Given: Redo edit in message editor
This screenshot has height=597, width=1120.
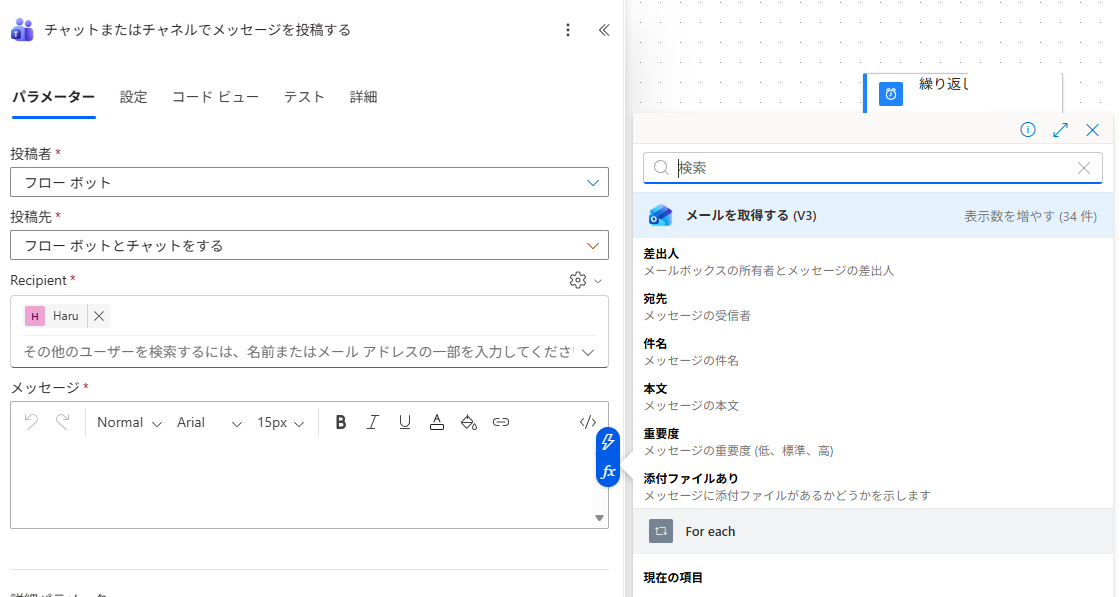Looking at the screenshot, I should click(x=63, y=422).
